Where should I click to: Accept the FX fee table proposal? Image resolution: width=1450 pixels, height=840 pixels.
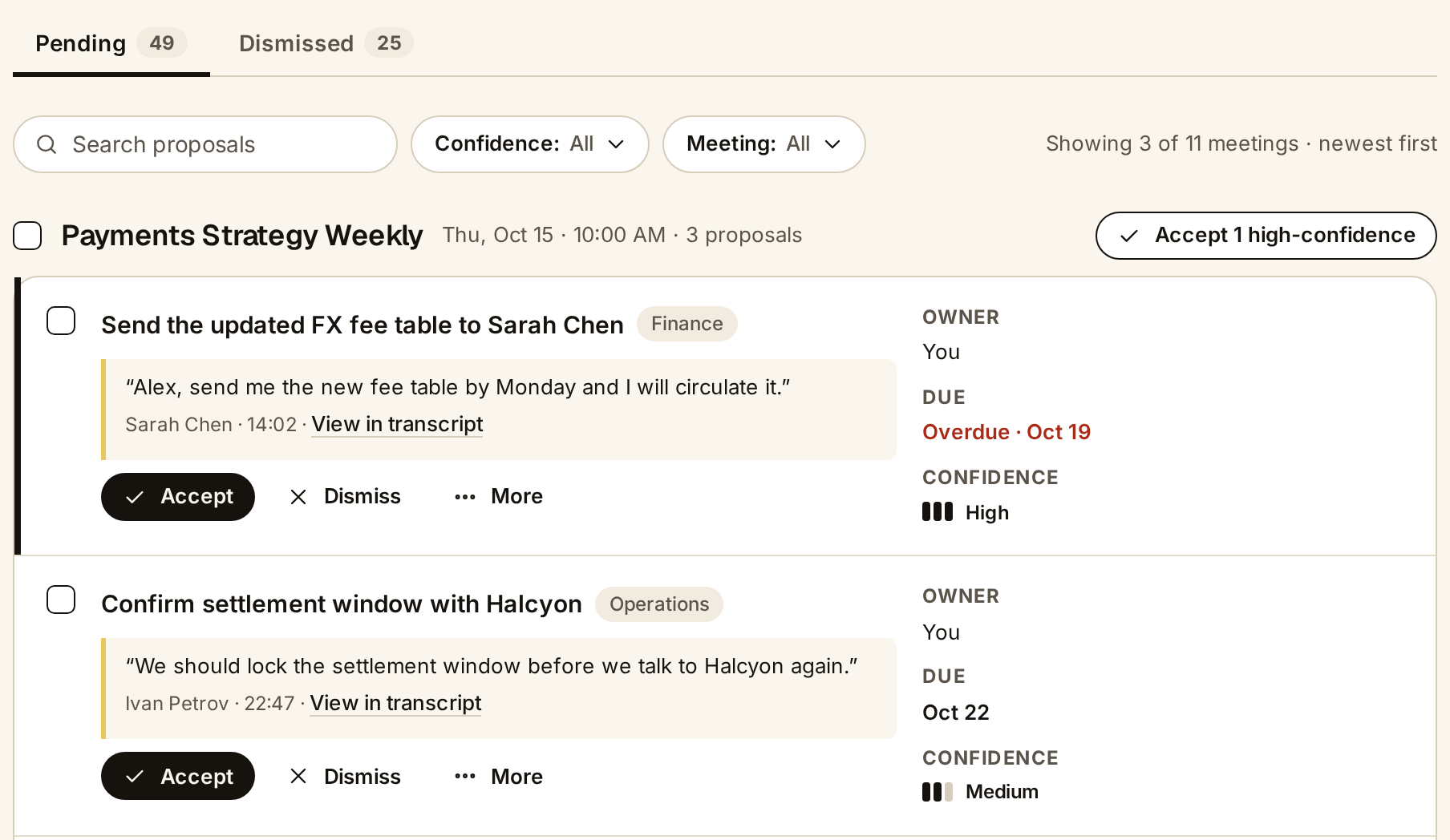178,497
